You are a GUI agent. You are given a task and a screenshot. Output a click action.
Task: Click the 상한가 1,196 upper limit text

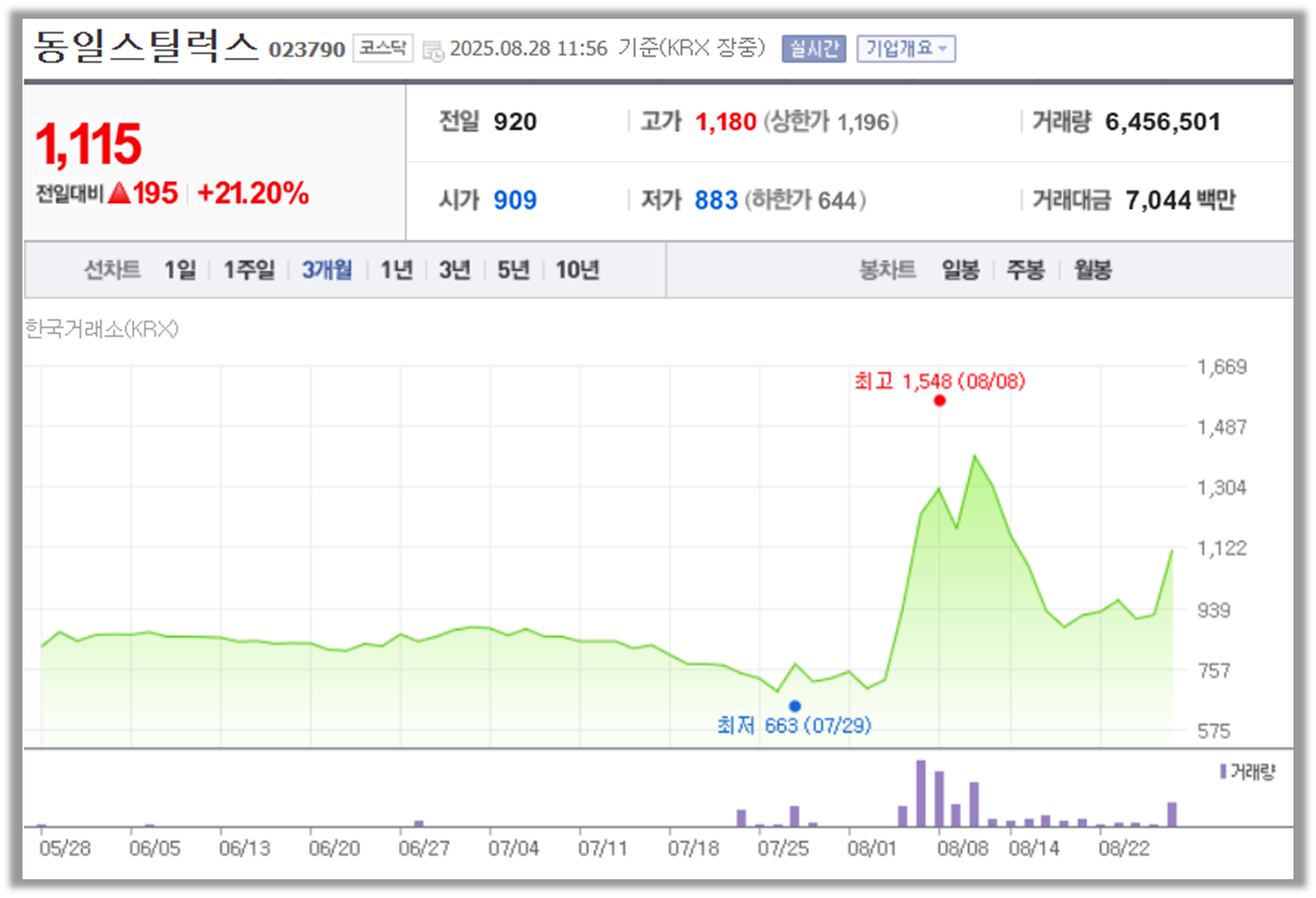coord(831,122)
